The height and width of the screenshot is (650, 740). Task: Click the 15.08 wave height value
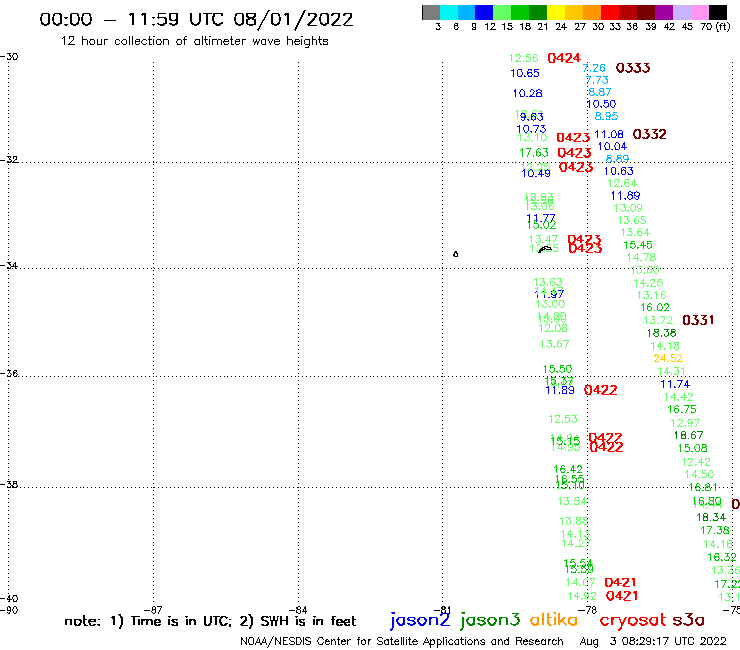click(692, 448)
